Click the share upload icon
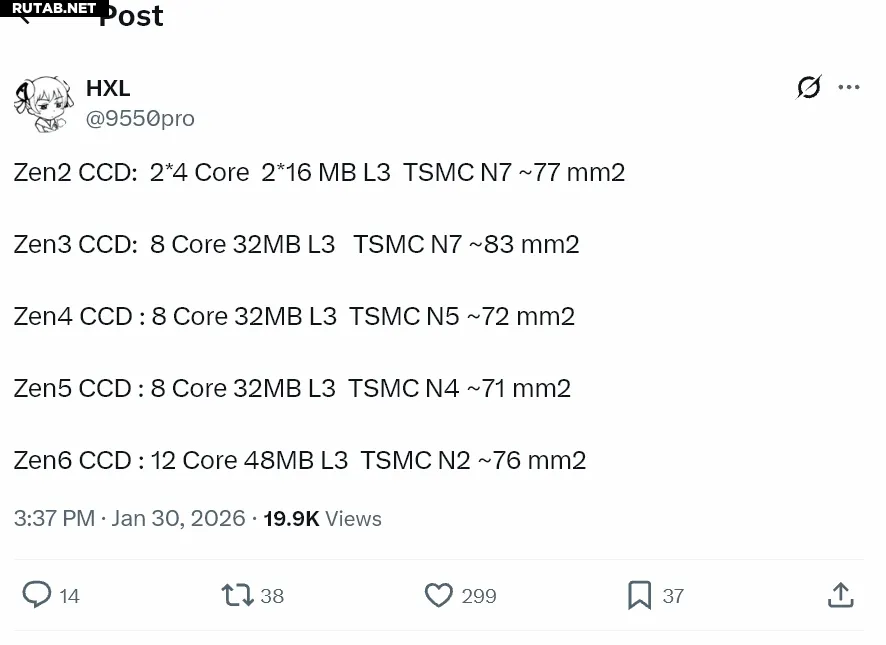The image size is (886, 645). pos(840,595)
